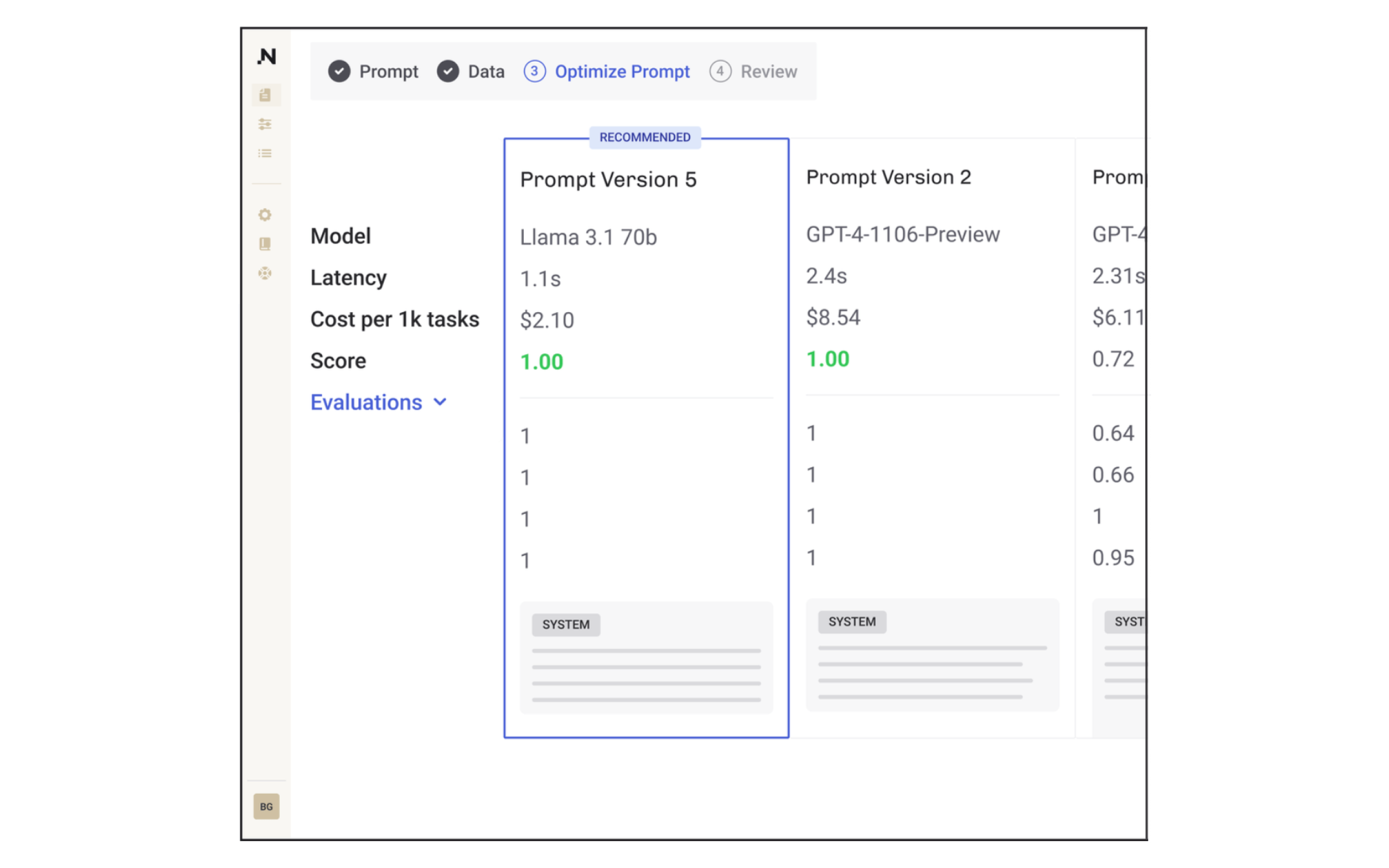The height and width of the screenshot is (868, 1389).
Task: Click the latency value "1.1s"
Action: click(x=540, y=279)
